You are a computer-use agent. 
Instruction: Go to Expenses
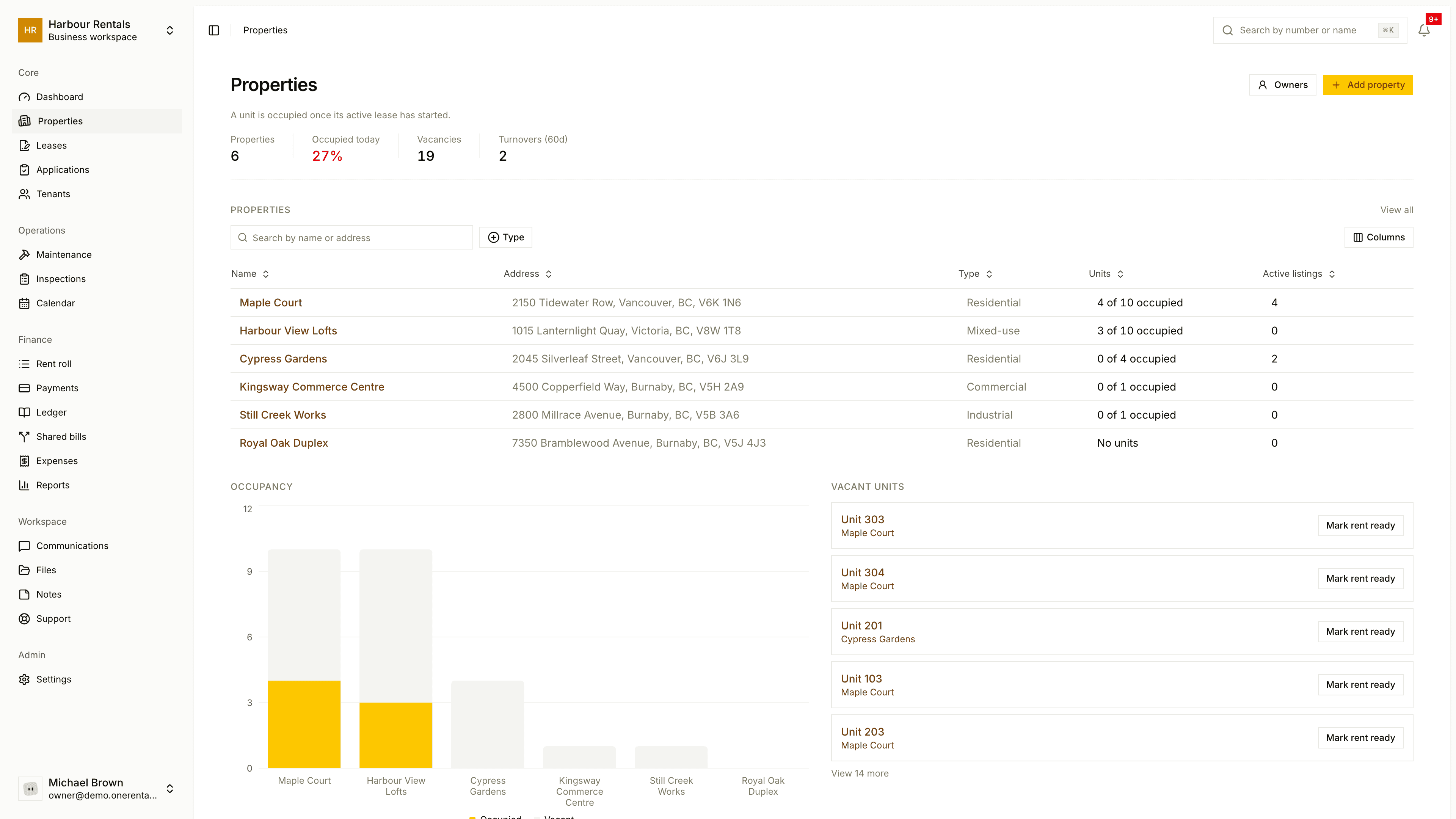pos(97,461)
